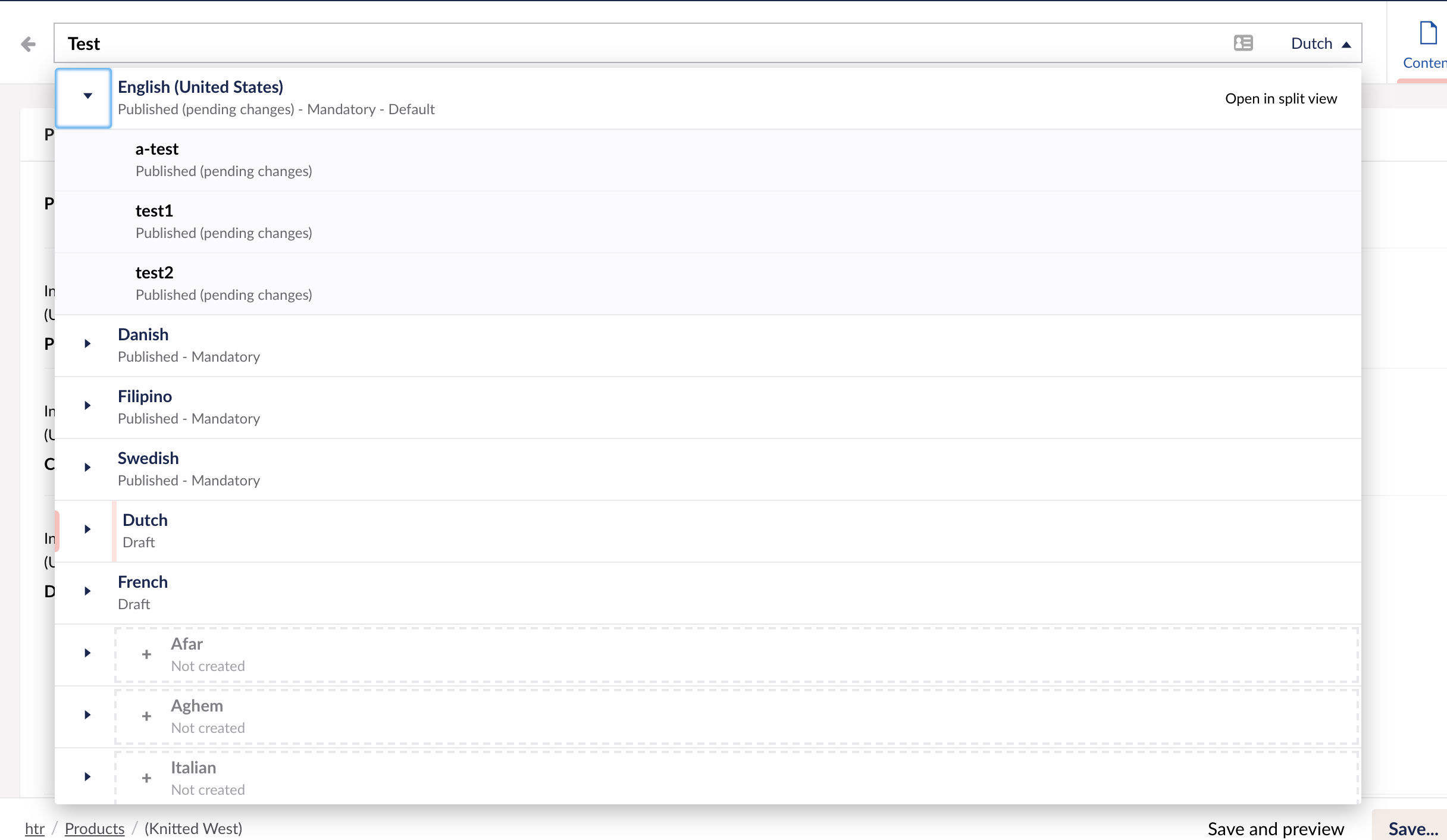
Task: Click the (Knitted West) breadcrumb text
Action: pos(193,829)
